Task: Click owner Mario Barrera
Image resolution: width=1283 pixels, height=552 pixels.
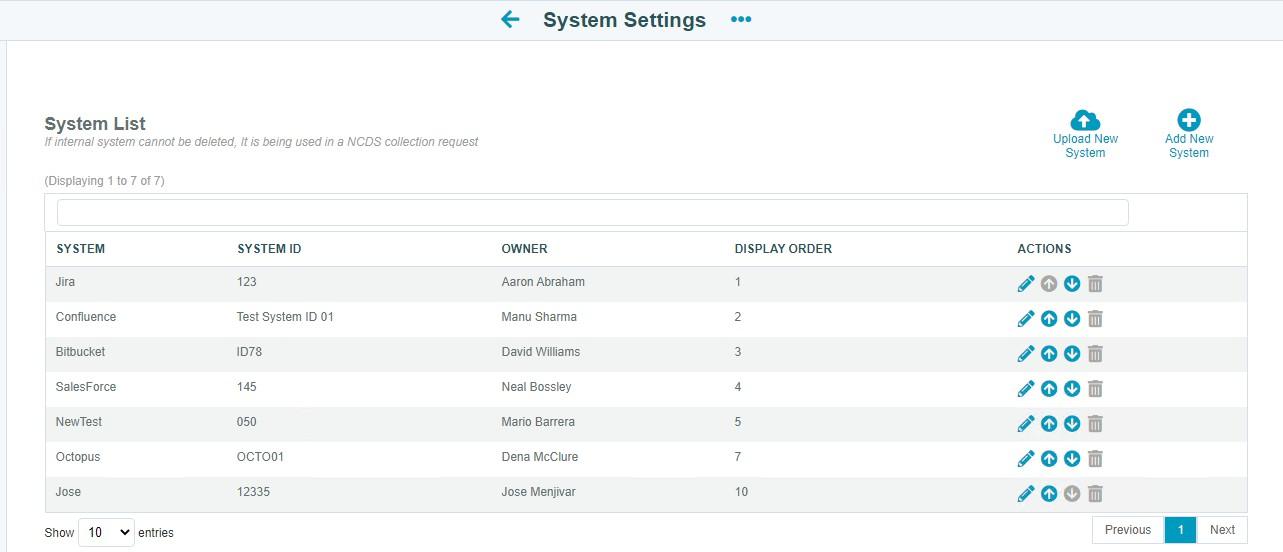Action: click(x=538, y=422)
